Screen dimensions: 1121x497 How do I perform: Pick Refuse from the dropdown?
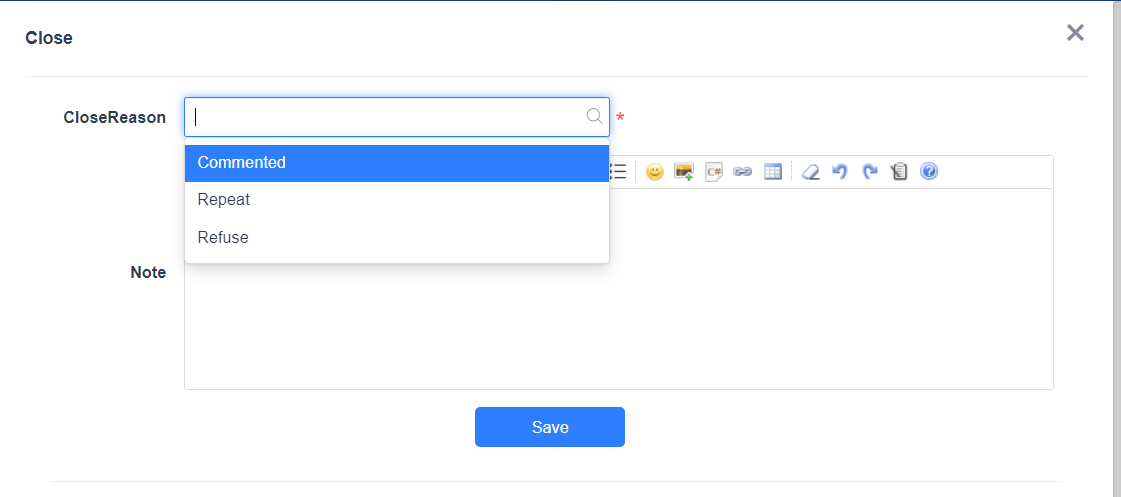pyautogui.click(x=397, y=238)
